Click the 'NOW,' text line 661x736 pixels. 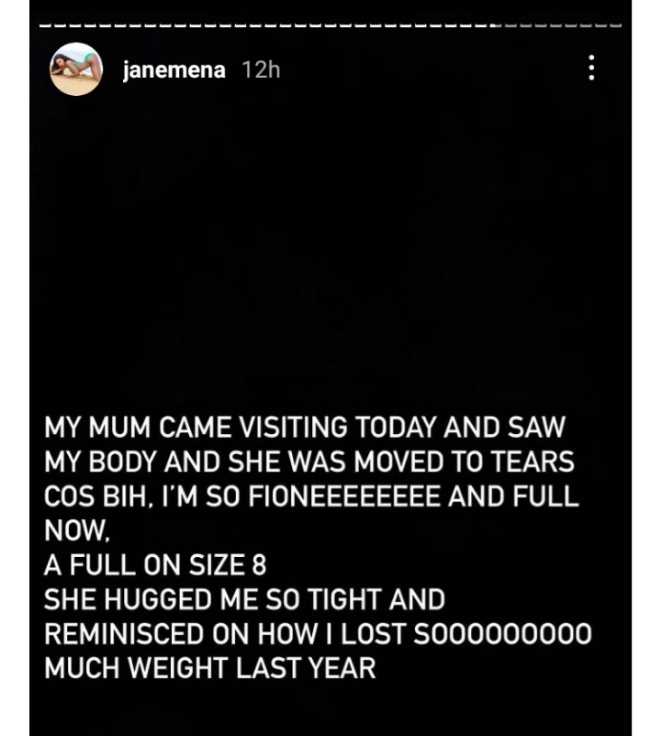[77, 531]
